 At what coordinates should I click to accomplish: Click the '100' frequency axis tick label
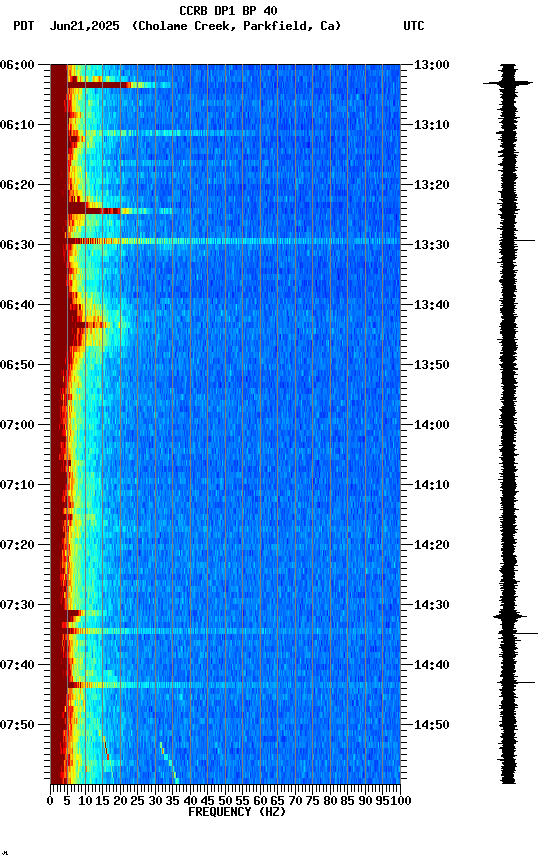coord(401,801)
